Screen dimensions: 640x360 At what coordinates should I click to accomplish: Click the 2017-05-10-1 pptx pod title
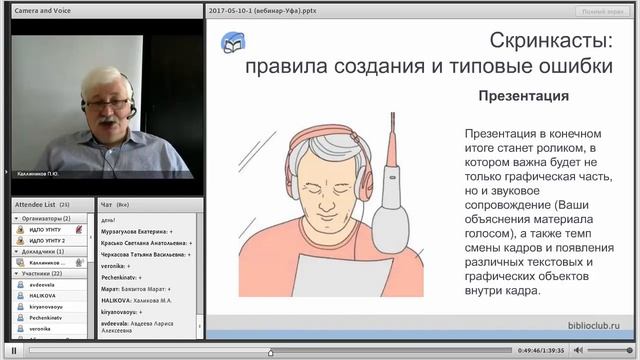(x=262, y=11)
